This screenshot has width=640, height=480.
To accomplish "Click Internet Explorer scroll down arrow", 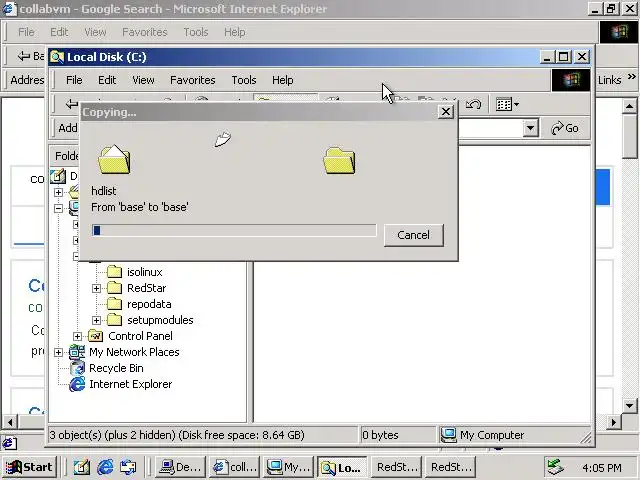I will click(x=629, y=405).
